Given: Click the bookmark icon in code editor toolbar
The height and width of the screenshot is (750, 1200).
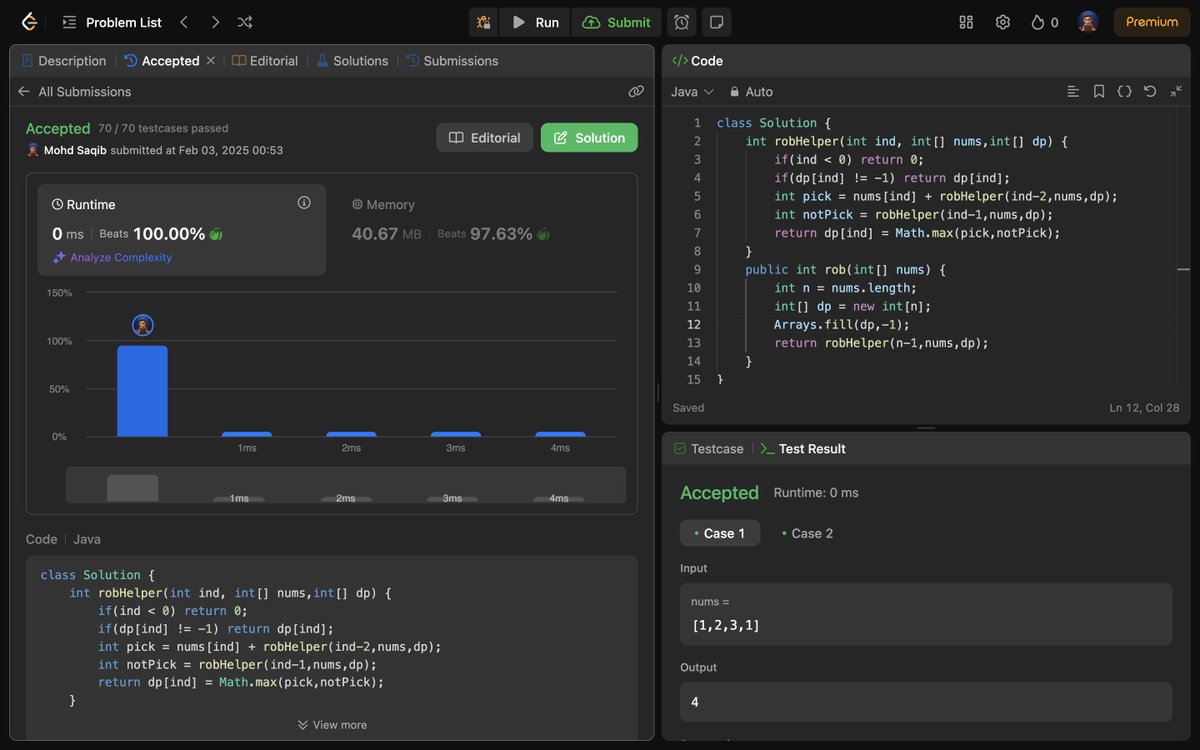Looking at the screenshot, I should click(1098, 91).
